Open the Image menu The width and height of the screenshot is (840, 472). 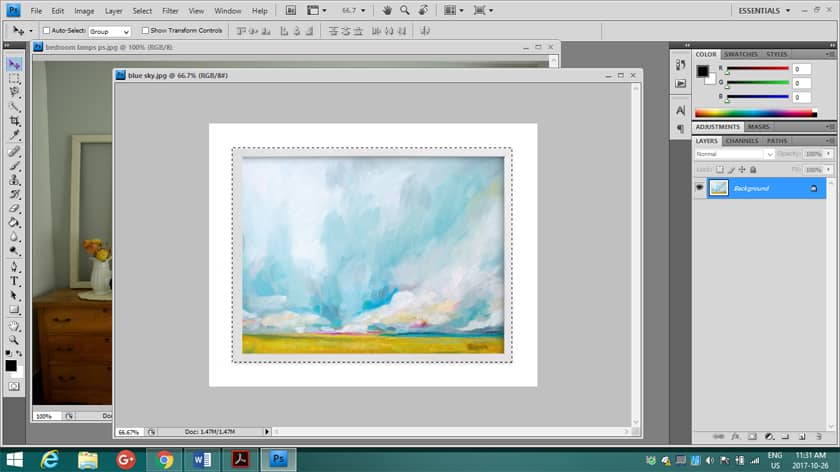tap(84, 11)
